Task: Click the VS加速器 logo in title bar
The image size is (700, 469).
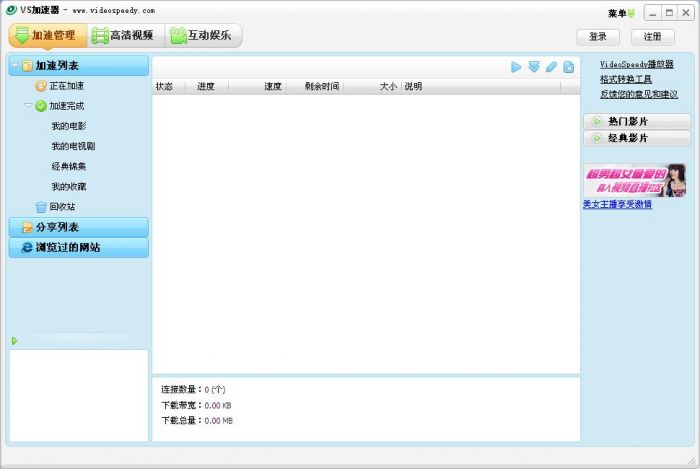Action: pos(11,10)
